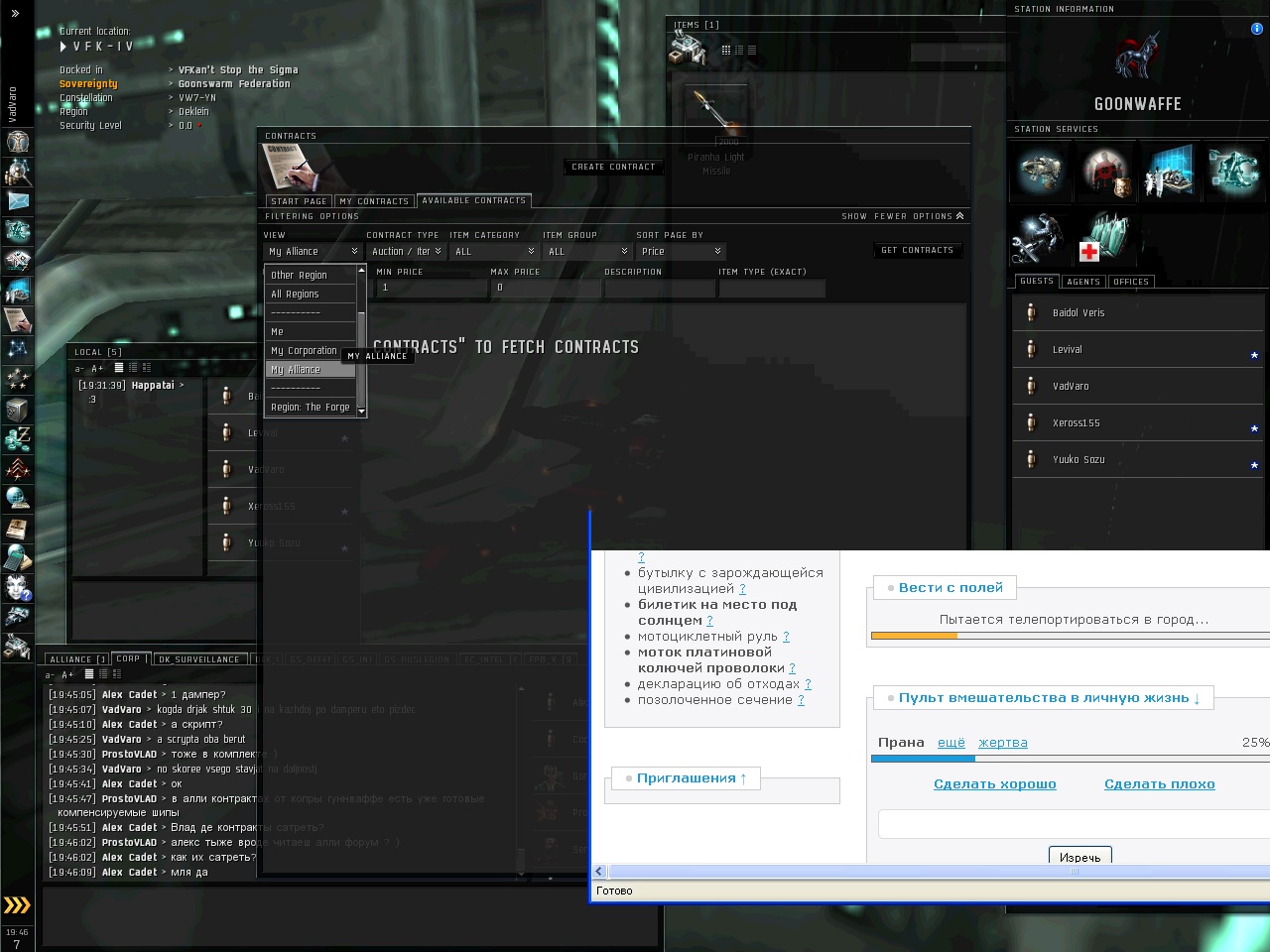
Task: Choose All Regions in View list
Action: pos(311,295)
